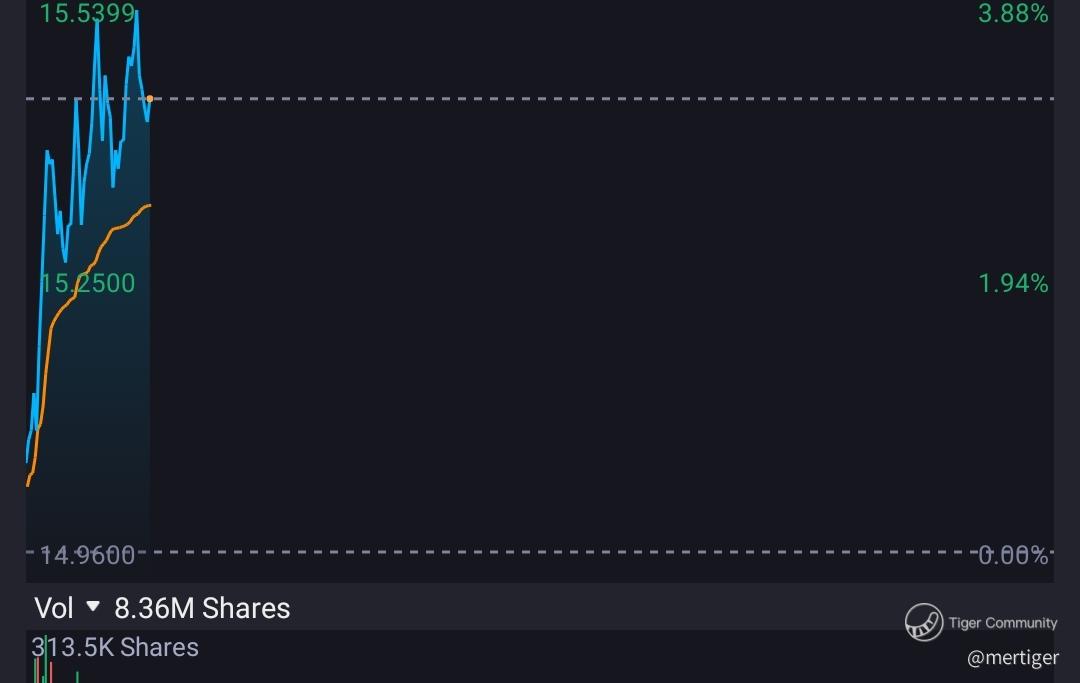Viewport: 1080px width, 683px height.
Task: Click the Tiger Community logo icon
Action: pos(924,622)
